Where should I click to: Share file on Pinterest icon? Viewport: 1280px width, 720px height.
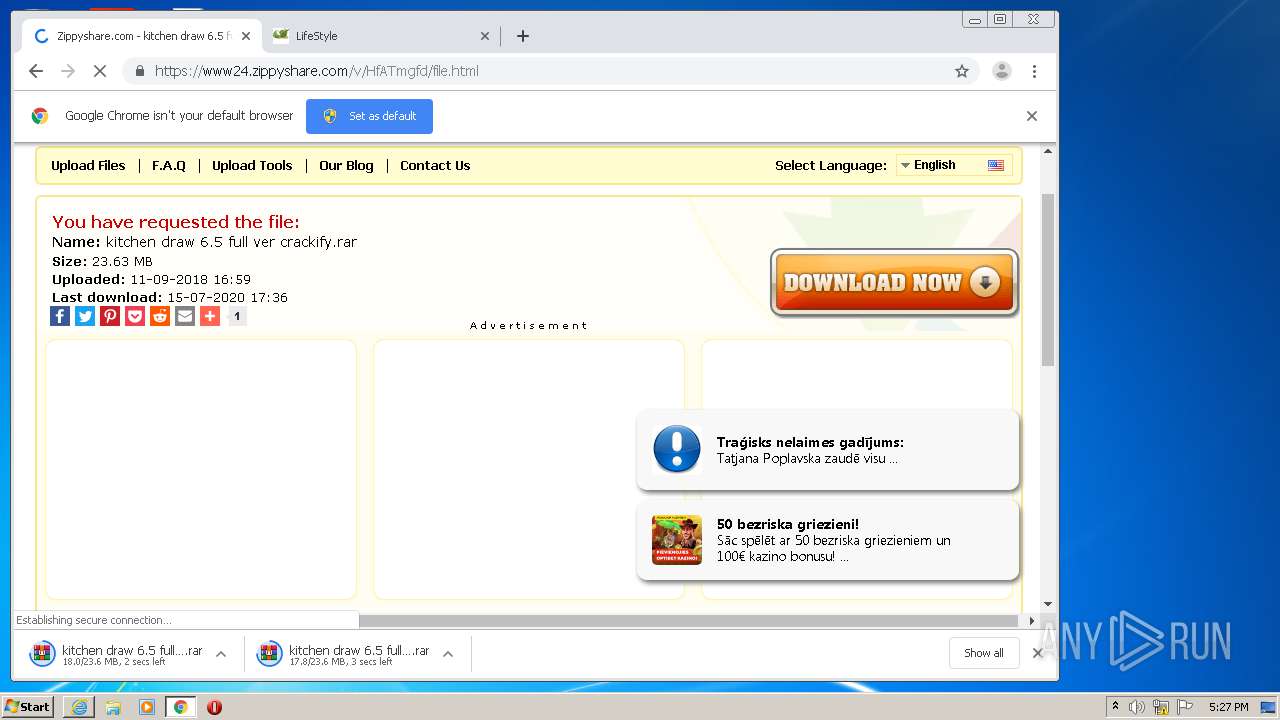[110, 316]
